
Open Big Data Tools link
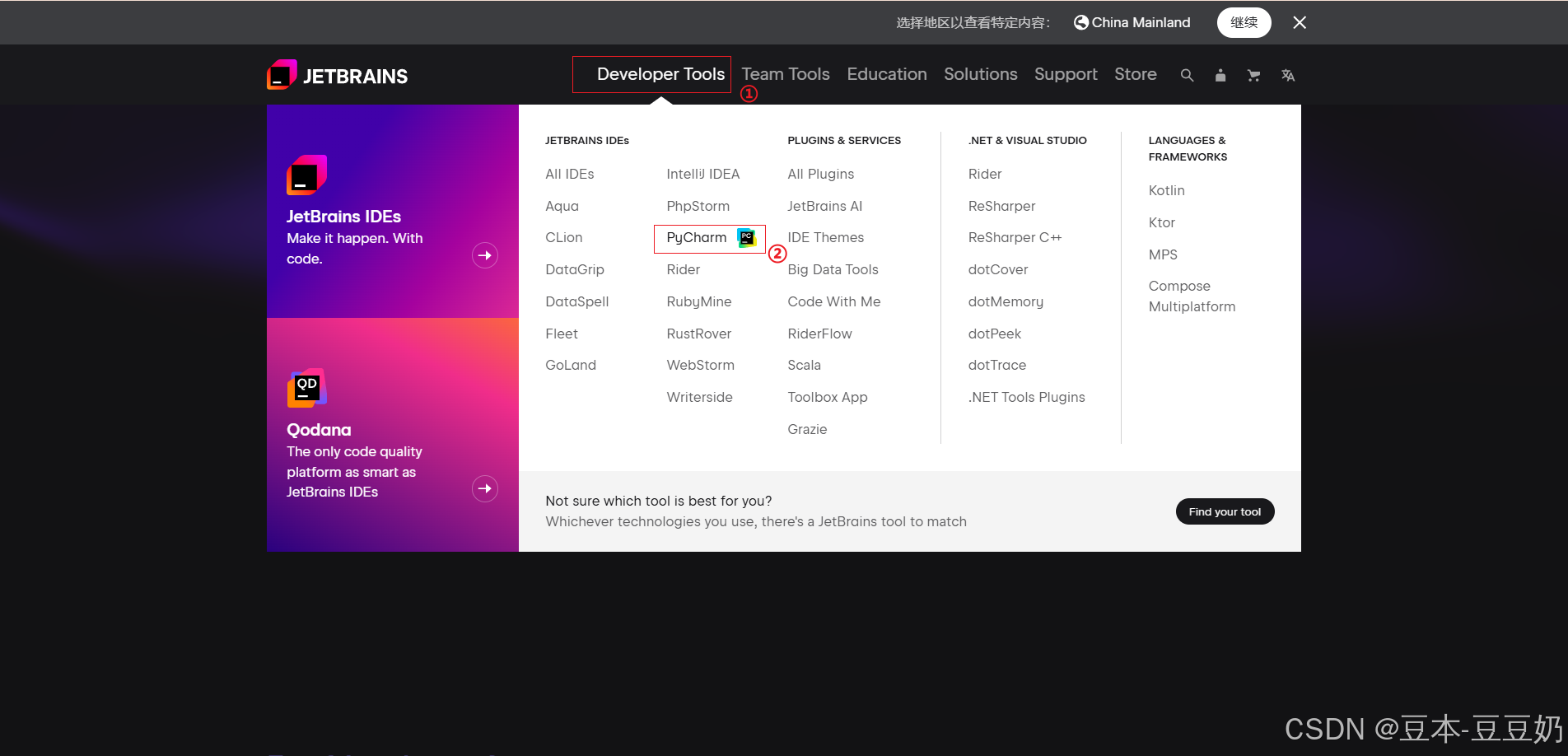pyautogui.click(x=833, y=269)
